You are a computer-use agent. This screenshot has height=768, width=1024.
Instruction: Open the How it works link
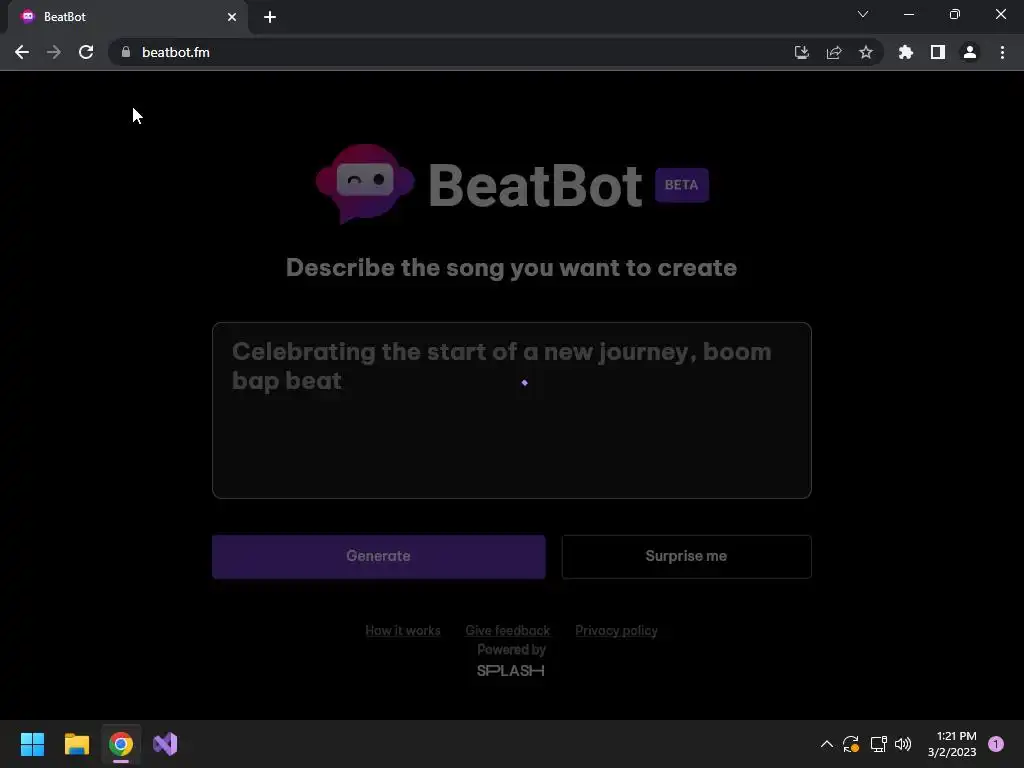pyautogui.click(x=403, y=631)
